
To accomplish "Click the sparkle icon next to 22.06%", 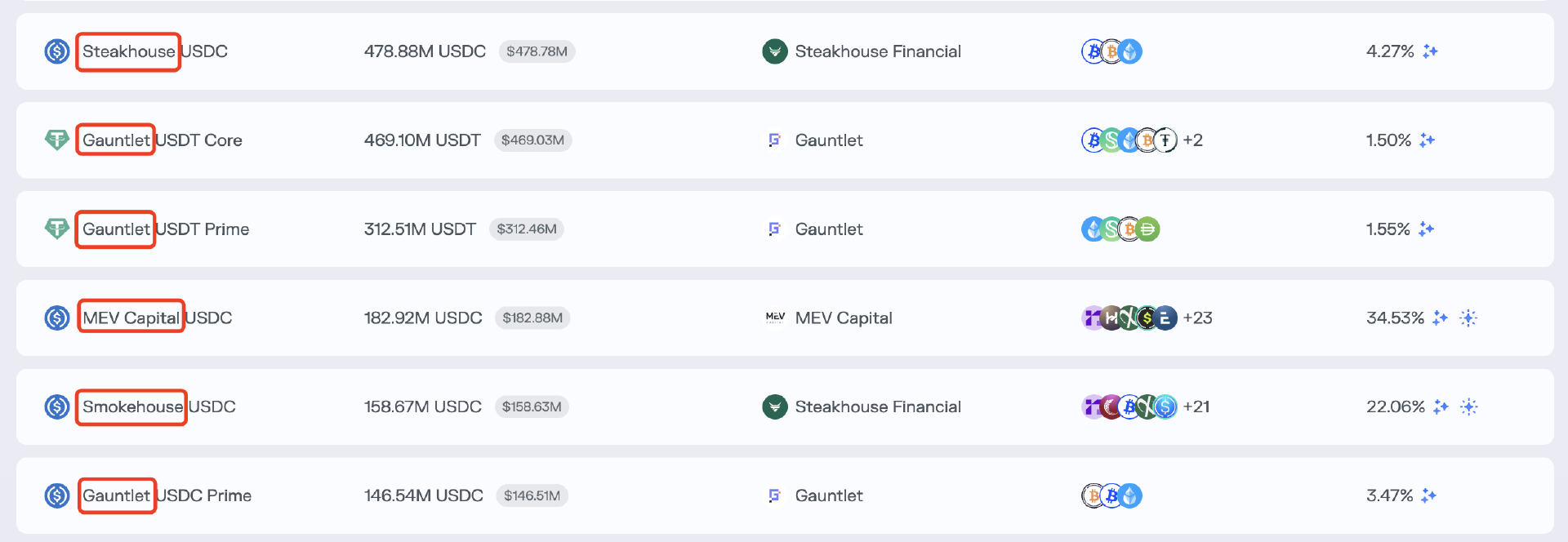I will (1441, 406).
